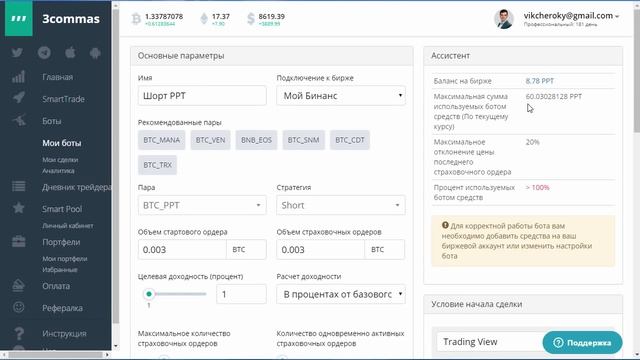Click the Bitcoin balance icon
Screen dimensions: 640x360
[136, 19]
